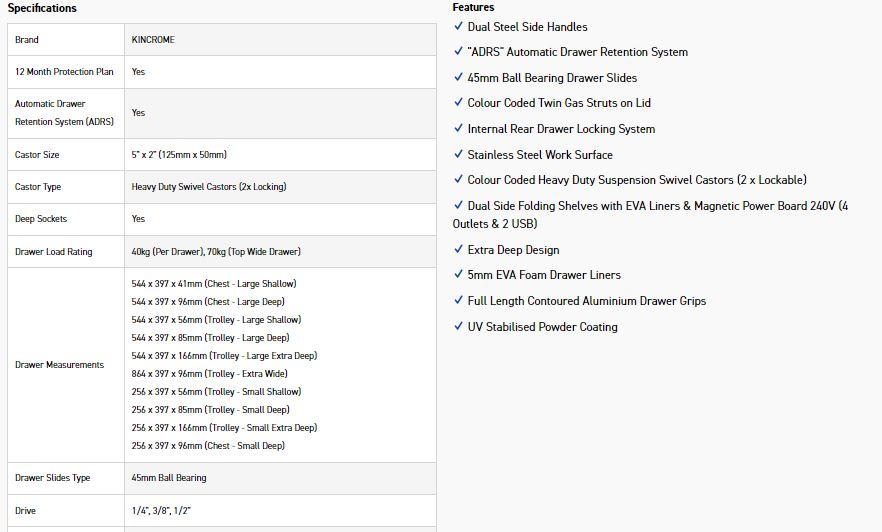Click the checkmark beside Dual Steel Side Handles
Image resolution: width=882 pixels, height=532 pixels.
(x=458, y=27)
